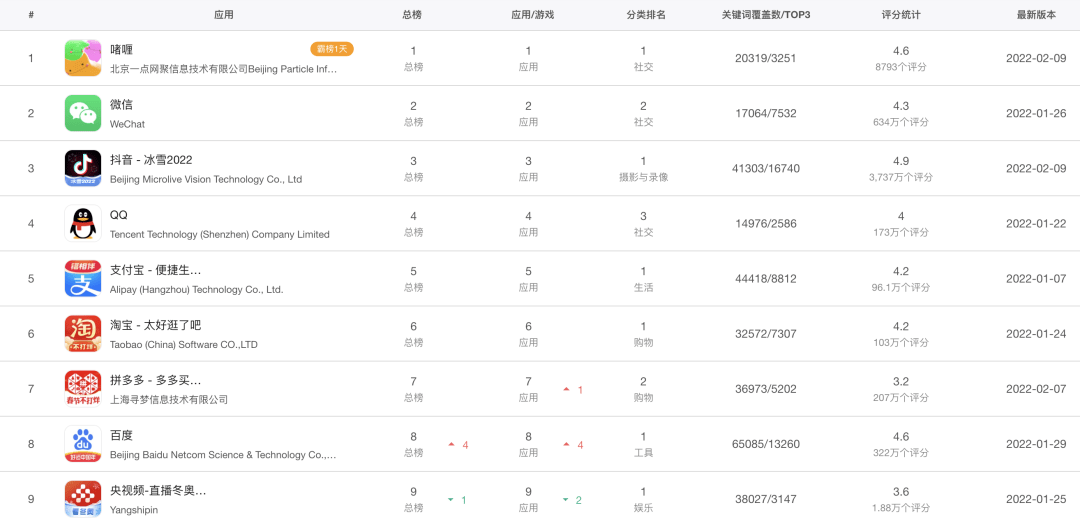
Task: Click the Alipay blue app icon
Action: (x=83, y=279)
